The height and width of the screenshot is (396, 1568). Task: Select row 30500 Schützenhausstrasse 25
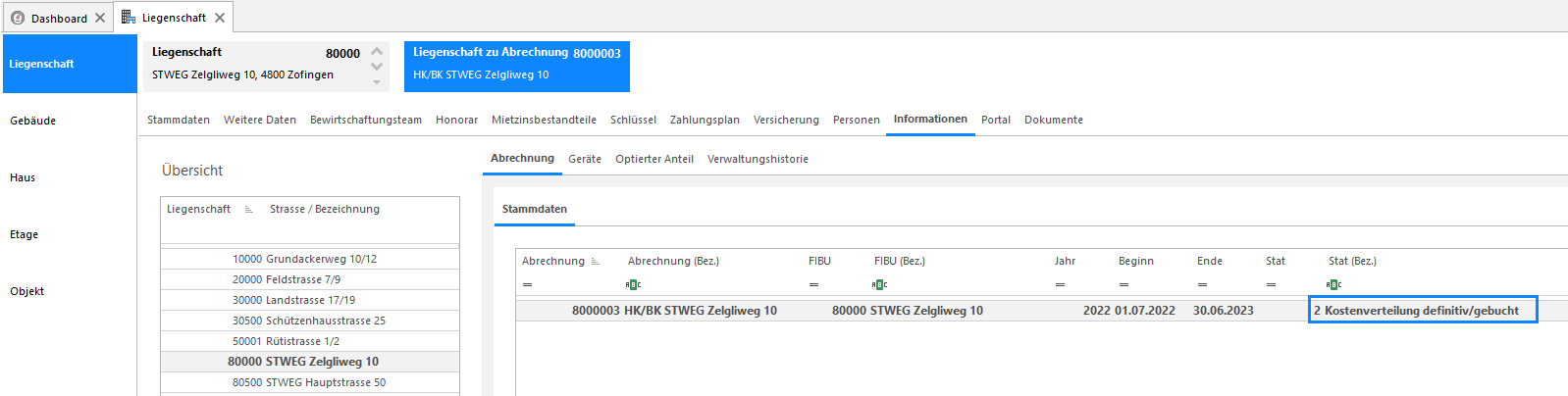point(310,321)
